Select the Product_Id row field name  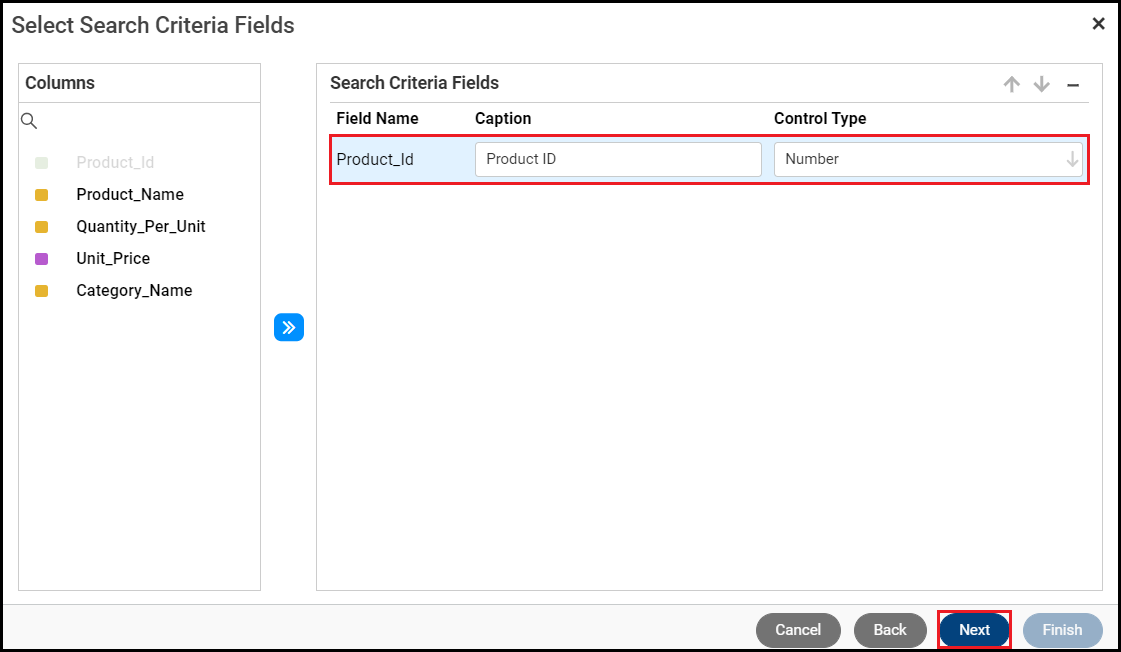pos(375,159)
